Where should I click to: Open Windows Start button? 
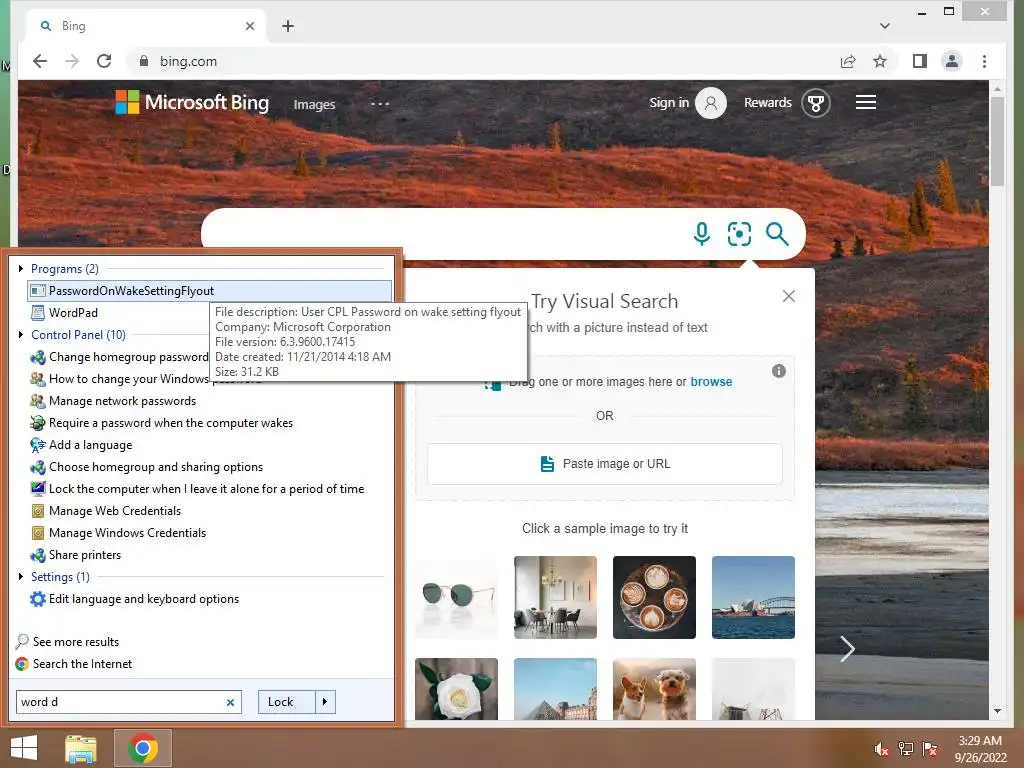pyautogui.click(x=24, y=748)
